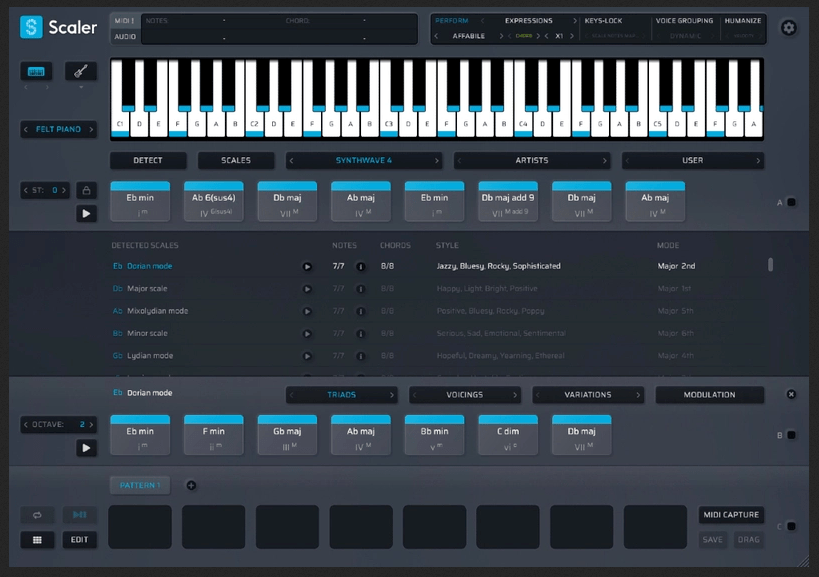Show info for Db Major scale
Image resolution: width=819 pixels, height=577 pixels.
pos(360,289)
